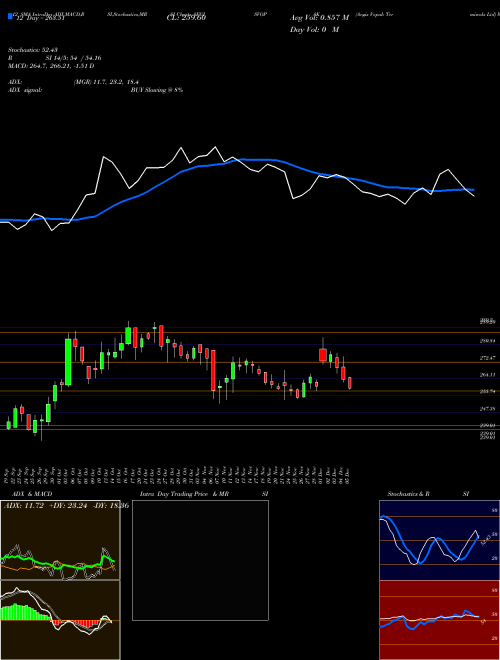This screenshot has height=660, width=500.
Task: Click the 264.11 price axis label
Action: tap(488, 375)
